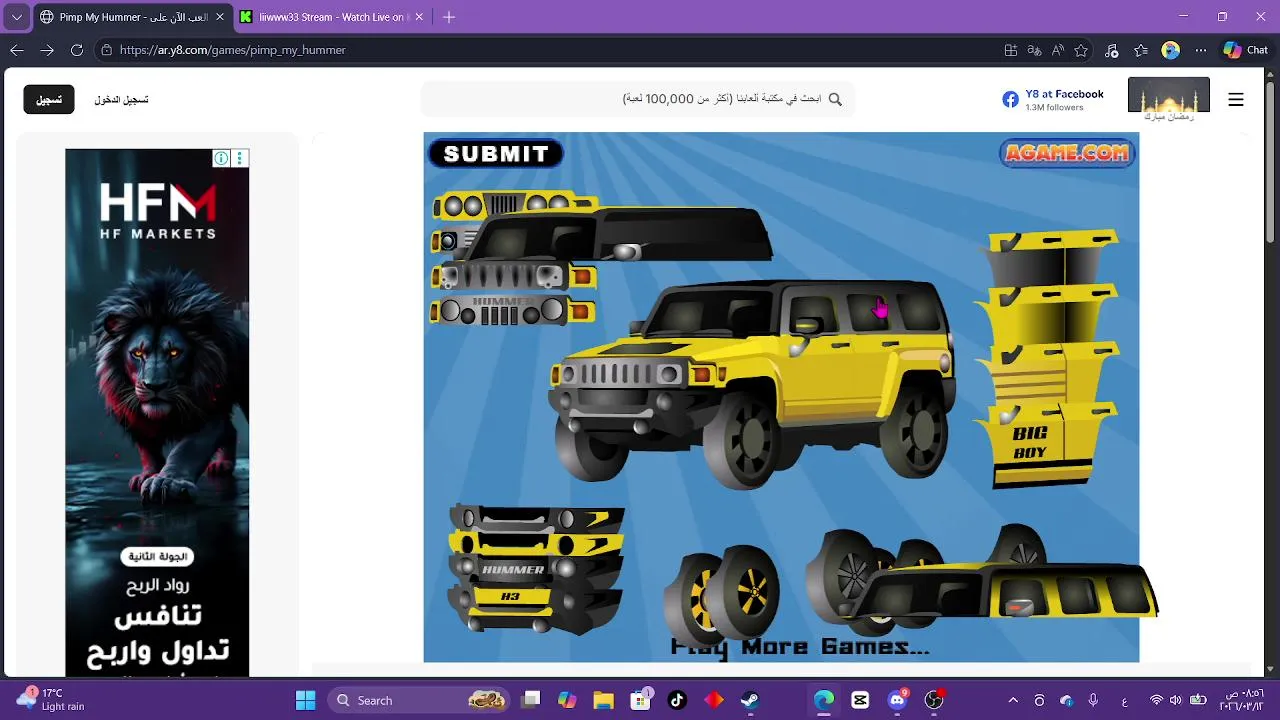The height and width of the screenshot is (720, 1280).
Task: Add this page to favorites
Action: (x=1081, y=50)
